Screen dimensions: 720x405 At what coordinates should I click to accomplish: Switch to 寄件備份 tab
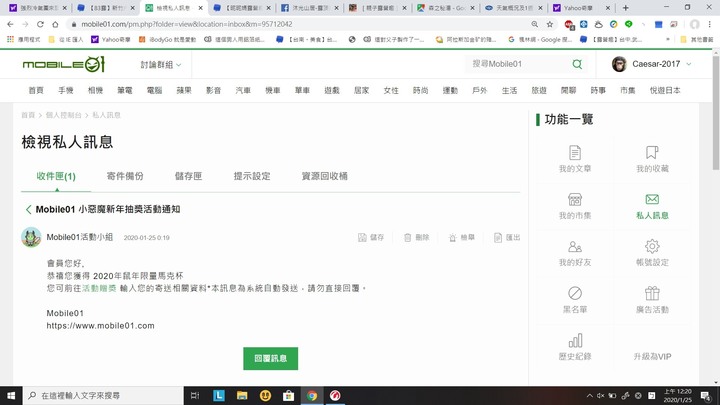[125, 176]
